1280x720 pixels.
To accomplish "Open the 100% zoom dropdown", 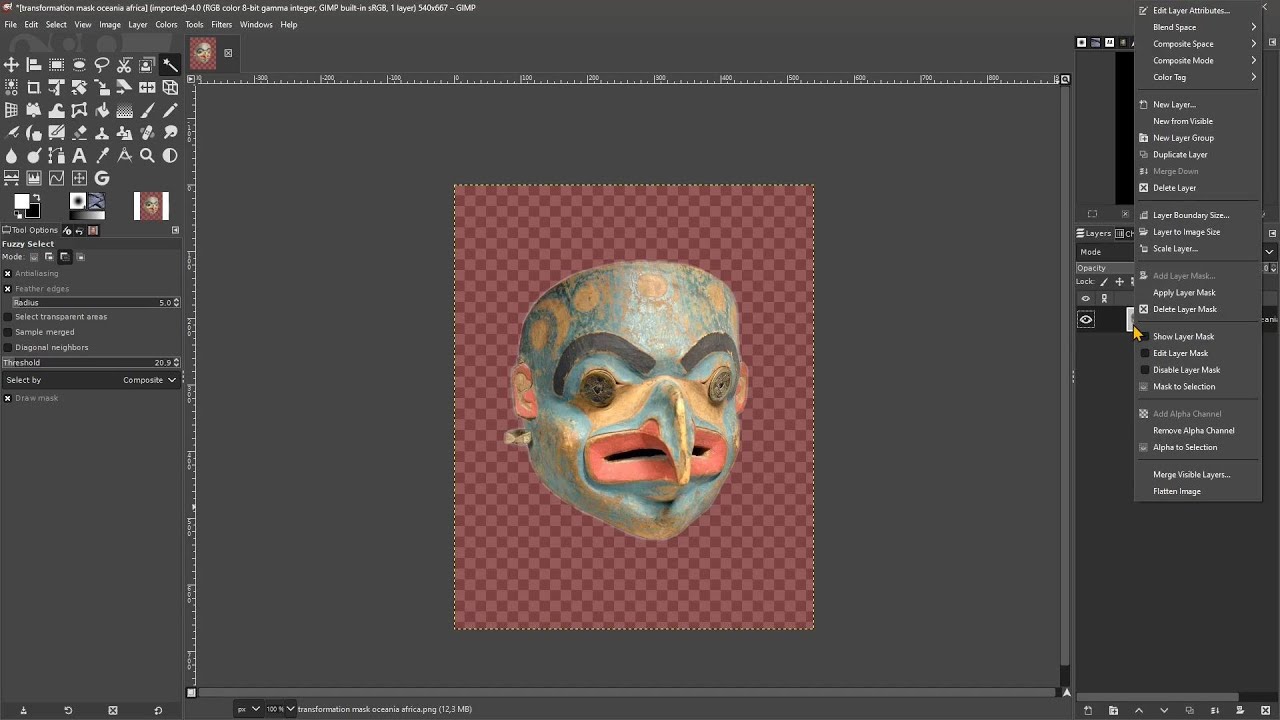I will [x=279, y=709].
